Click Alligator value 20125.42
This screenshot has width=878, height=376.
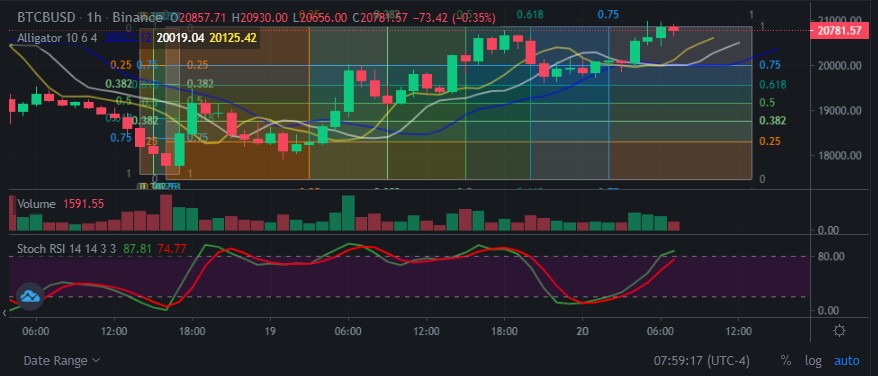pos(232,38)
